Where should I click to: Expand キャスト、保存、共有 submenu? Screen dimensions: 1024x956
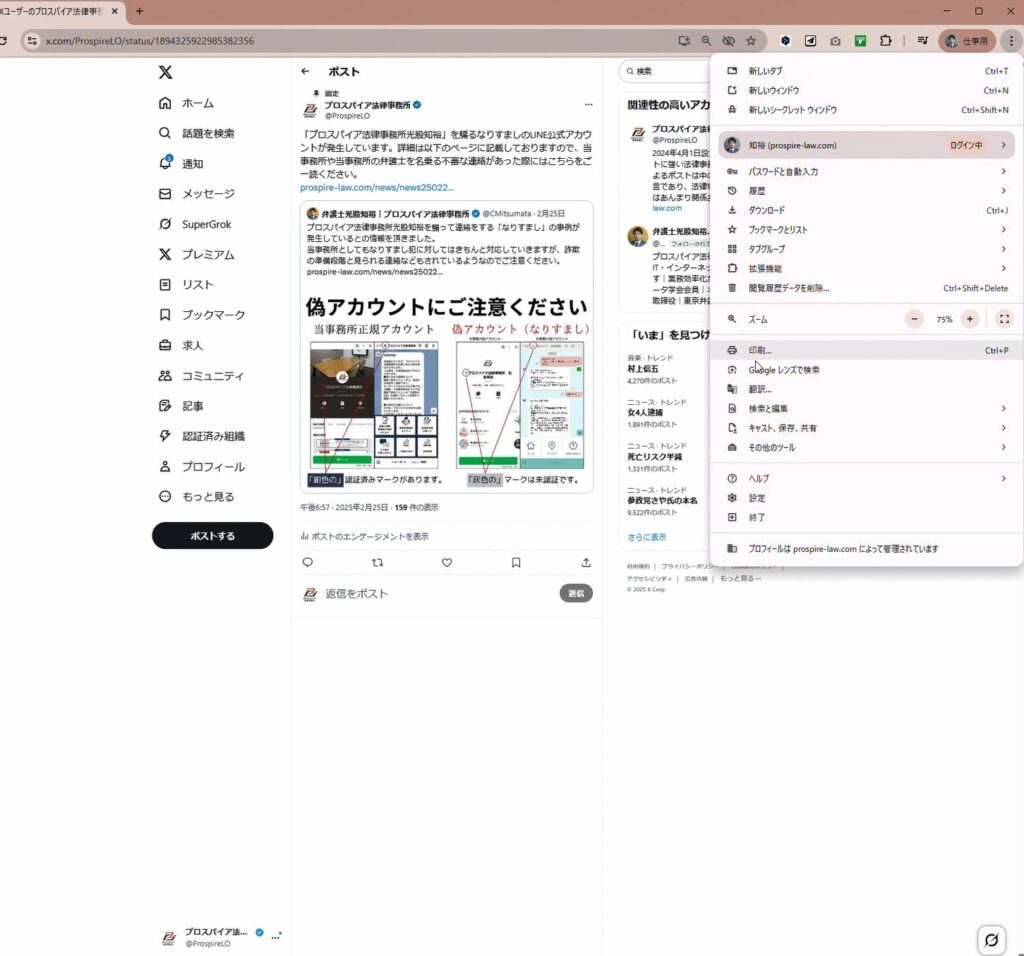click(866, 428)
